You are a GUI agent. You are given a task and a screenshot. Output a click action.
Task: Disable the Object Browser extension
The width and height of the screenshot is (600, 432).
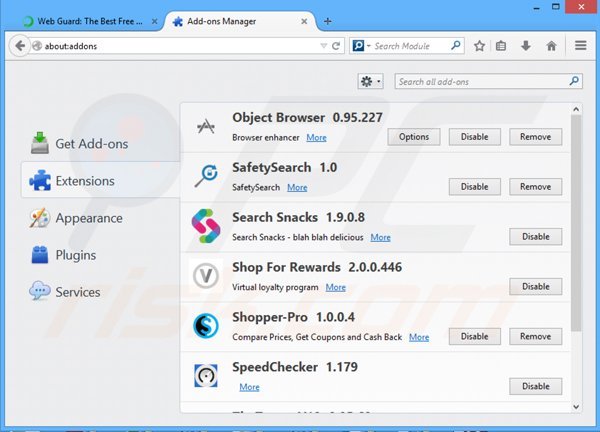tap(474, 137)
